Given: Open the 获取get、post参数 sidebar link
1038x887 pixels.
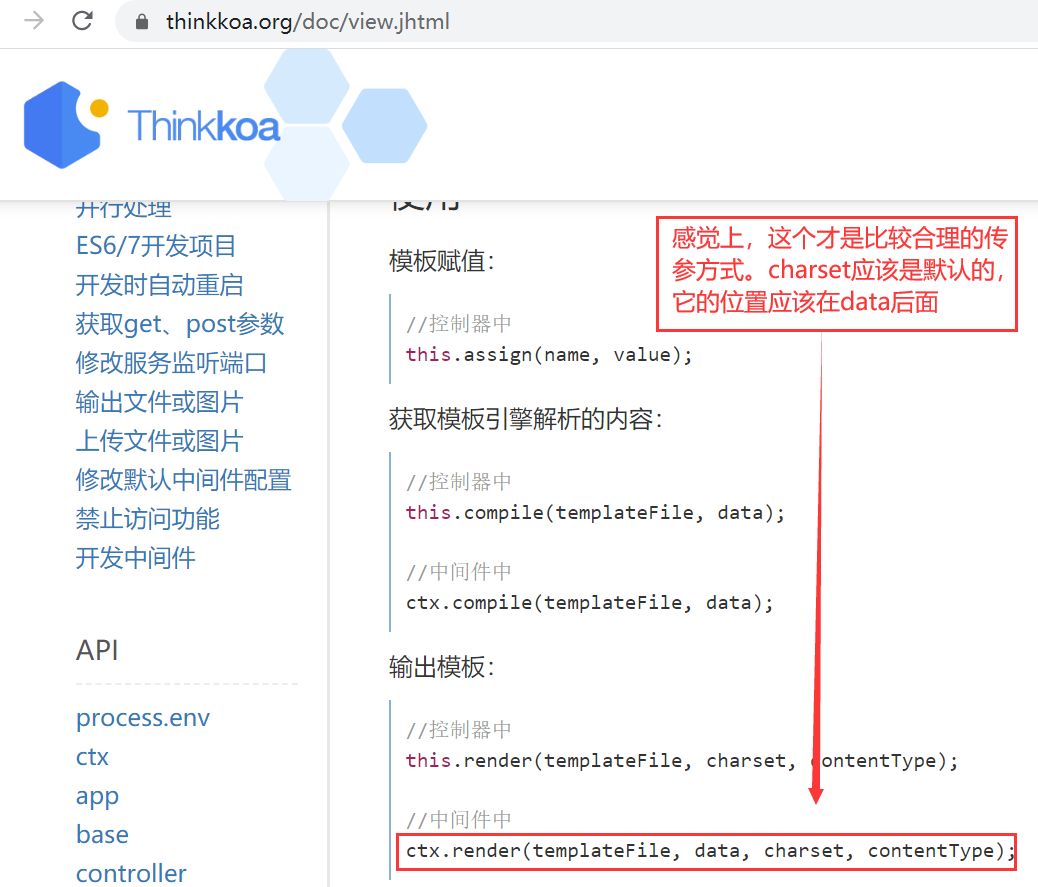Looking at the screenshot, I should click(179, 324).
